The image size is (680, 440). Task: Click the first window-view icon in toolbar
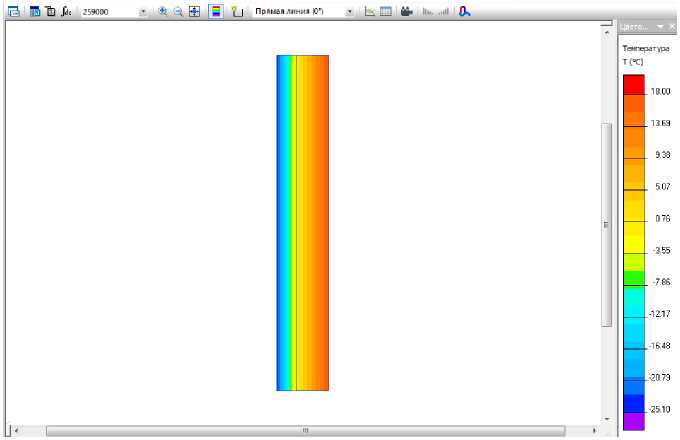[x=14, y=11]
